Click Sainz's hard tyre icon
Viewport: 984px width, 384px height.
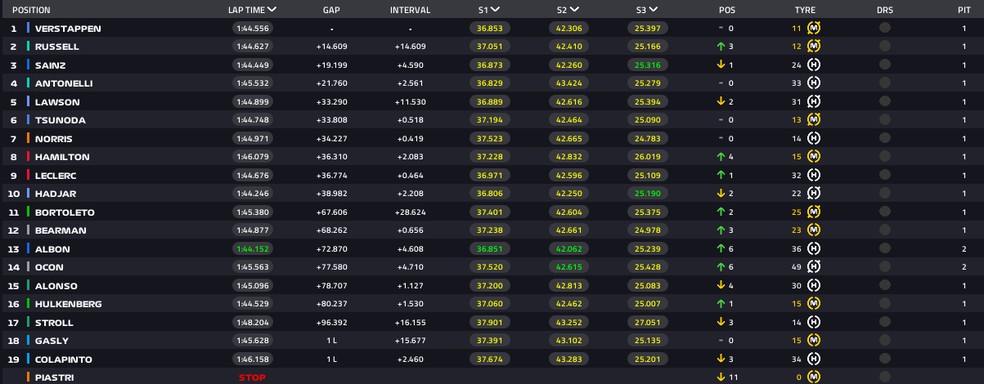point(814,65)
